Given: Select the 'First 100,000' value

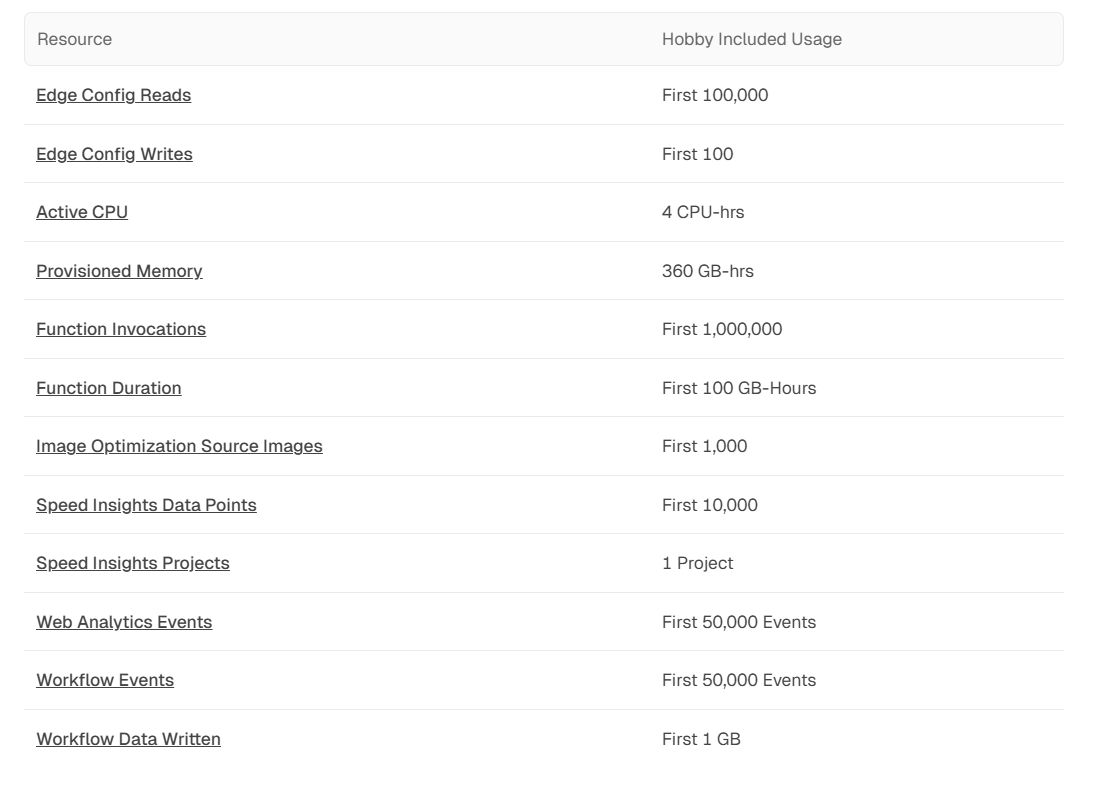Looking at the screenshot, I should coord(715,95).
